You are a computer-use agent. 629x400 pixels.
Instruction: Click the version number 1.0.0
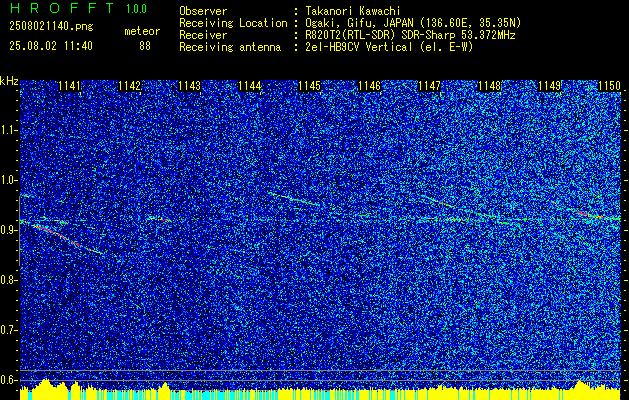coord(136,8)
